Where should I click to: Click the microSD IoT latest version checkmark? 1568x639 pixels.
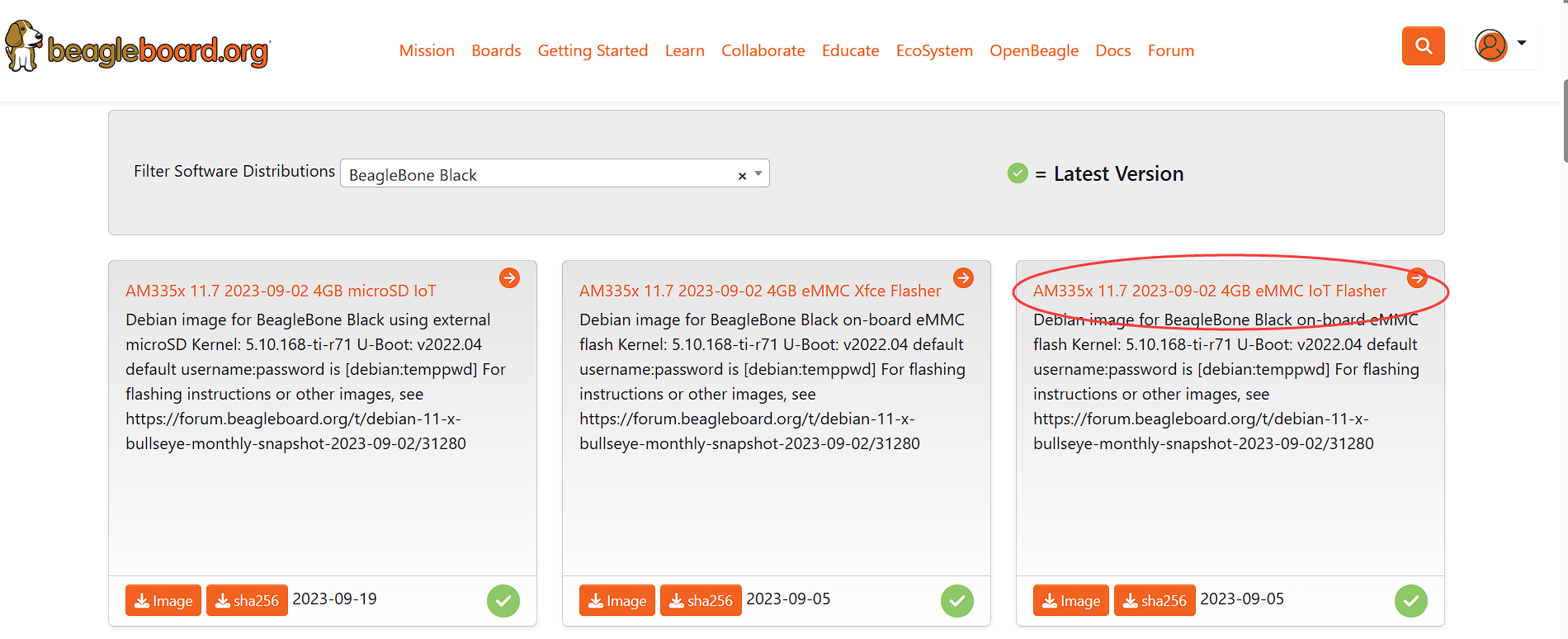click(503, 600)
